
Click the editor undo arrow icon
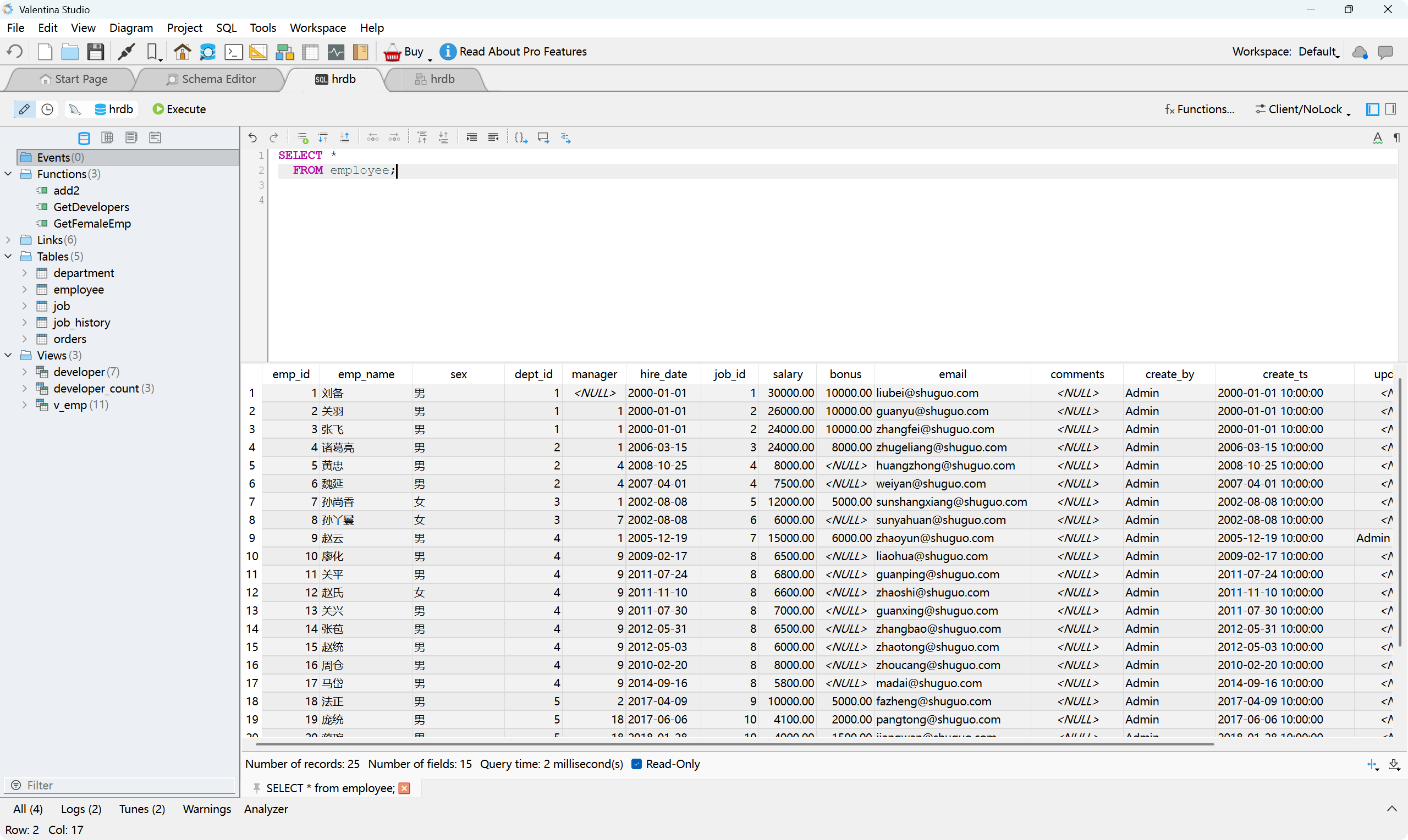pyautogui.click(x=252, y=137)
